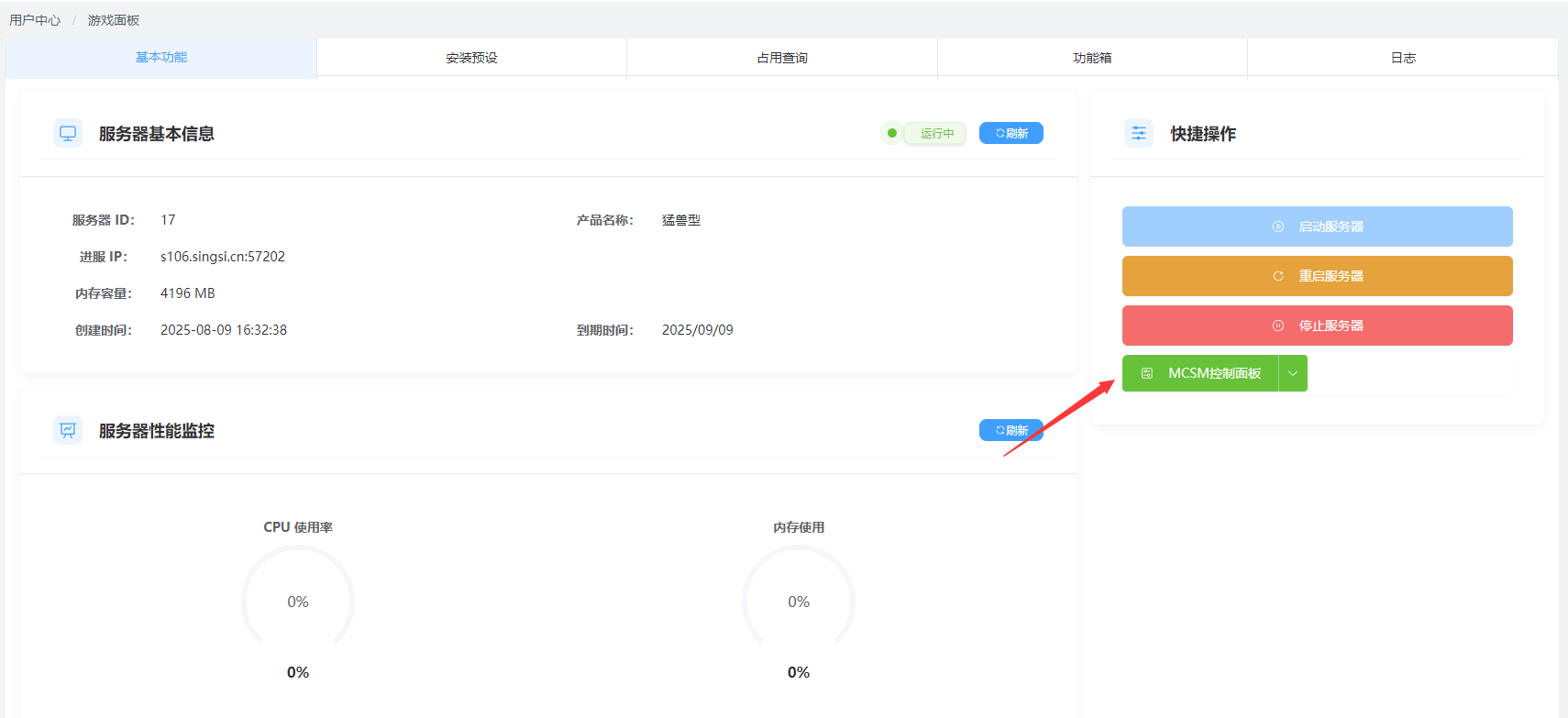The image size is (1568, 718).
Task: Click the green running status dot
Action: click(x=892, y=133)
